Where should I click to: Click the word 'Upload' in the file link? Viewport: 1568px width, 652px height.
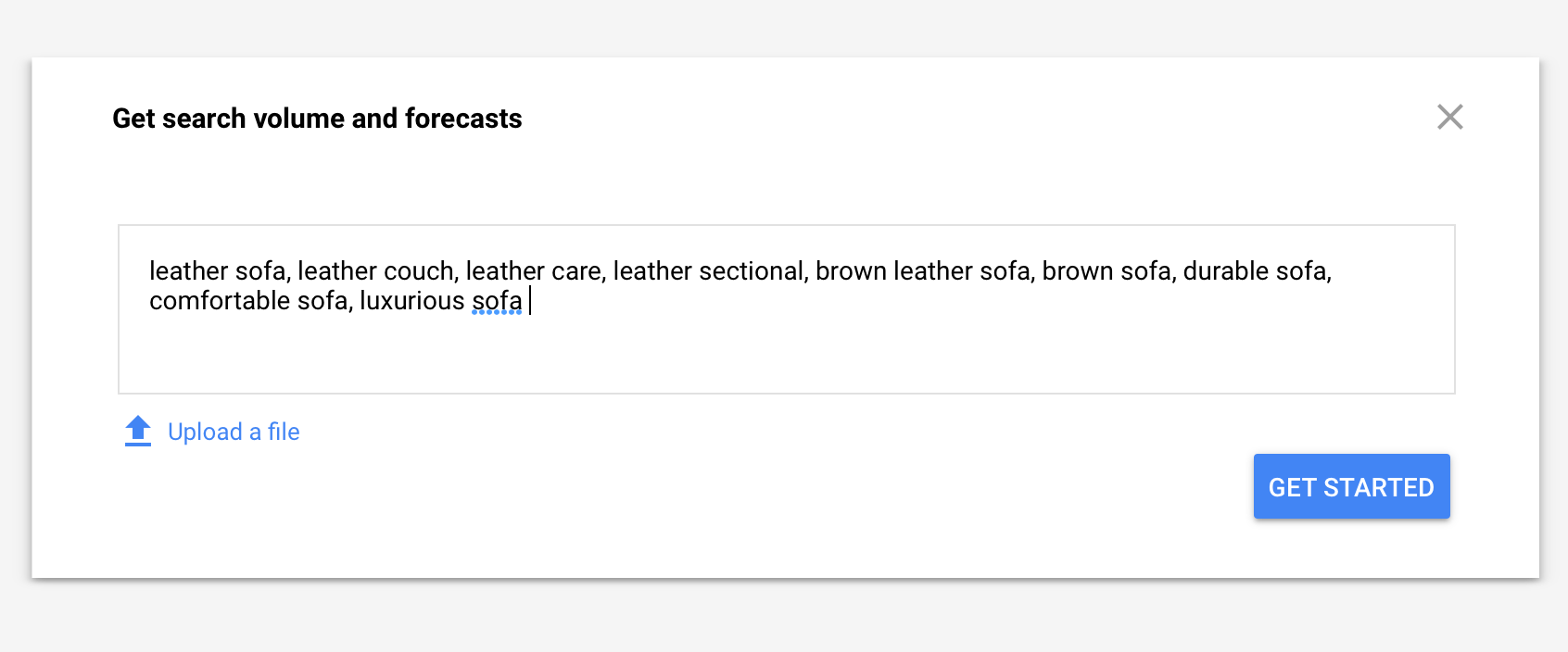pyautogui.click(x=205, y=432)
